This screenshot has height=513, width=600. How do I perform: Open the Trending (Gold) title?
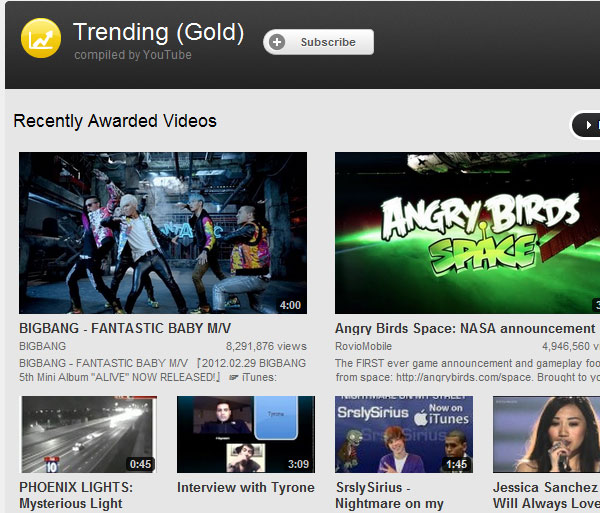tap(158, 32)
